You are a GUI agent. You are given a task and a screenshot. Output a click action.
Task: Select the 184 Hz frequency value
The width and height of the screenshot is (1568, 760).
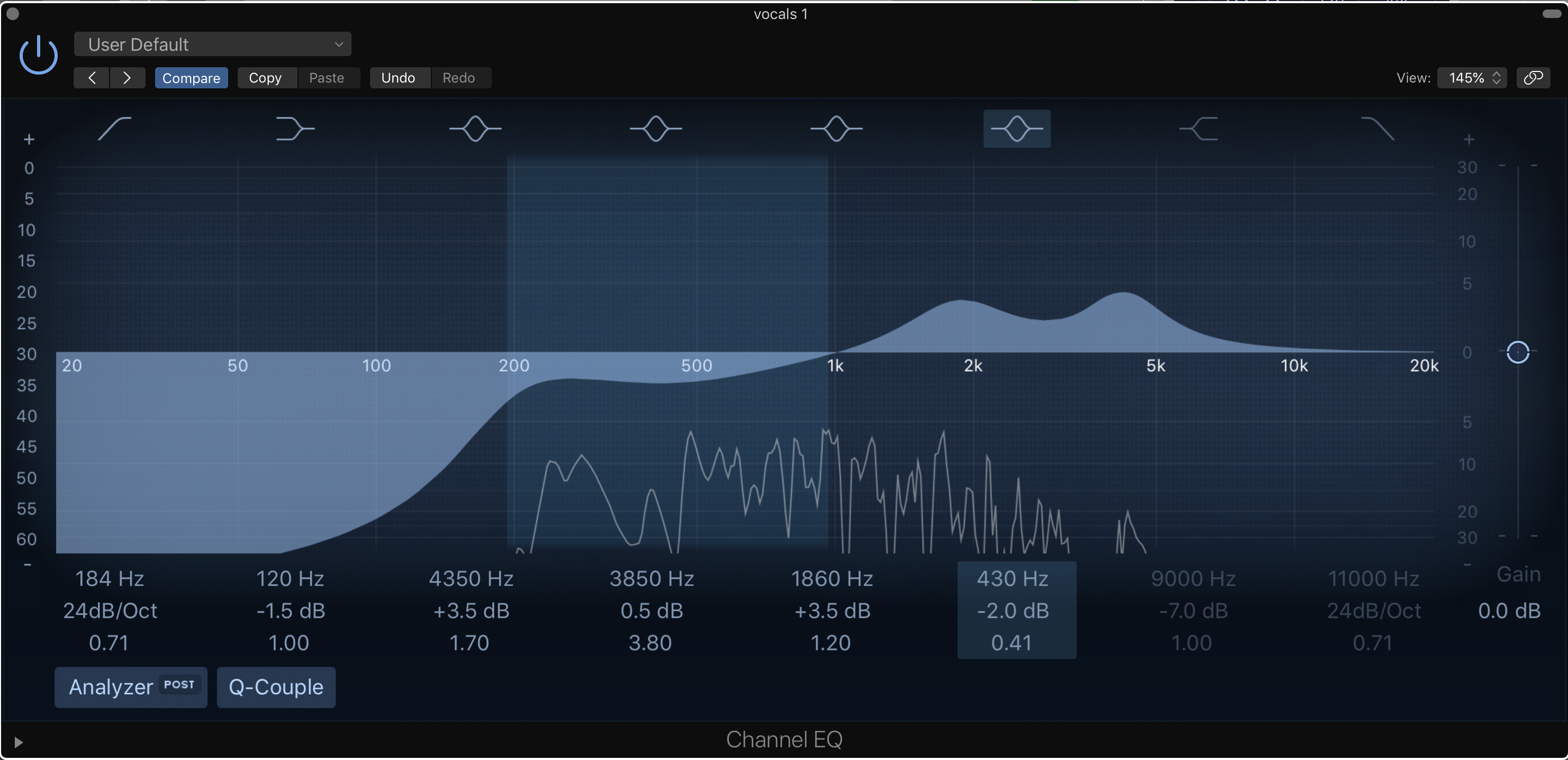(110, 578)
